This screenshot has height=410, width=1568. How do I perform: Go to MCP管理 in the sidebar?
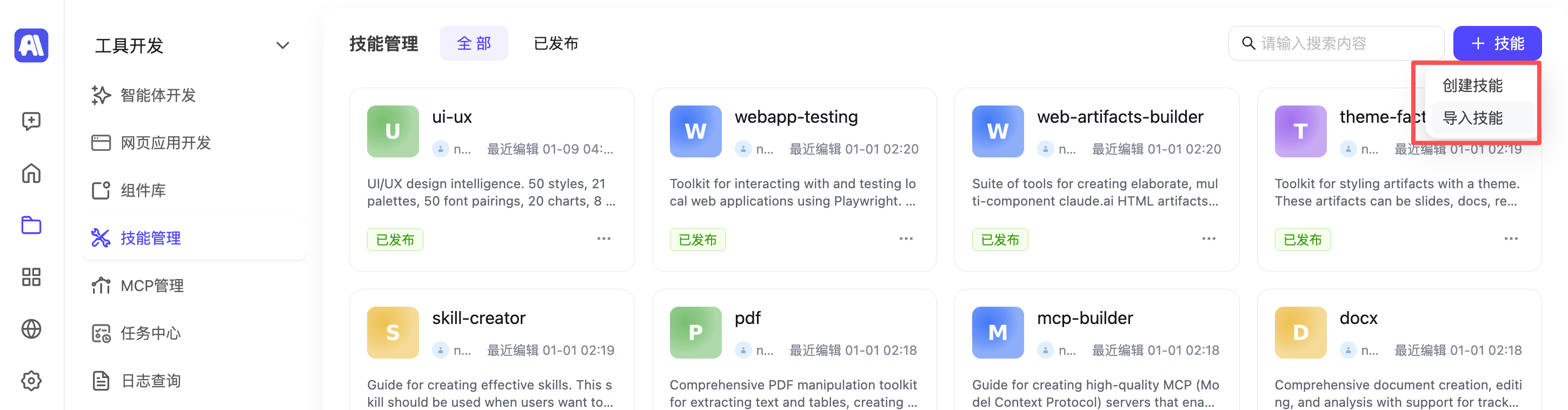[151, 286]
